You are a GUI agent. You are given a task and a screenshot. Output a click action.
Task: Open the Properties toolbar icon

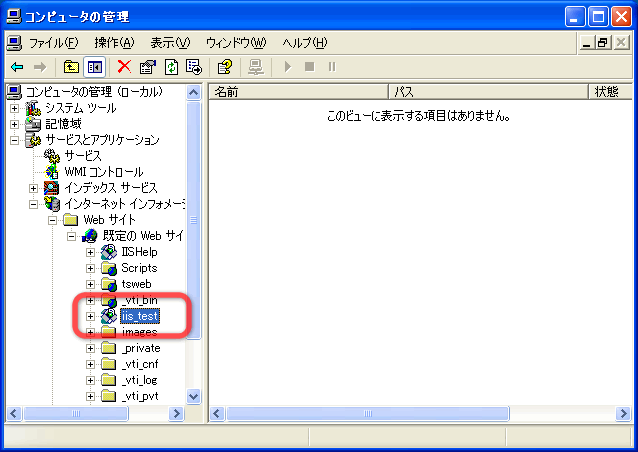click(x=148, y=67)
